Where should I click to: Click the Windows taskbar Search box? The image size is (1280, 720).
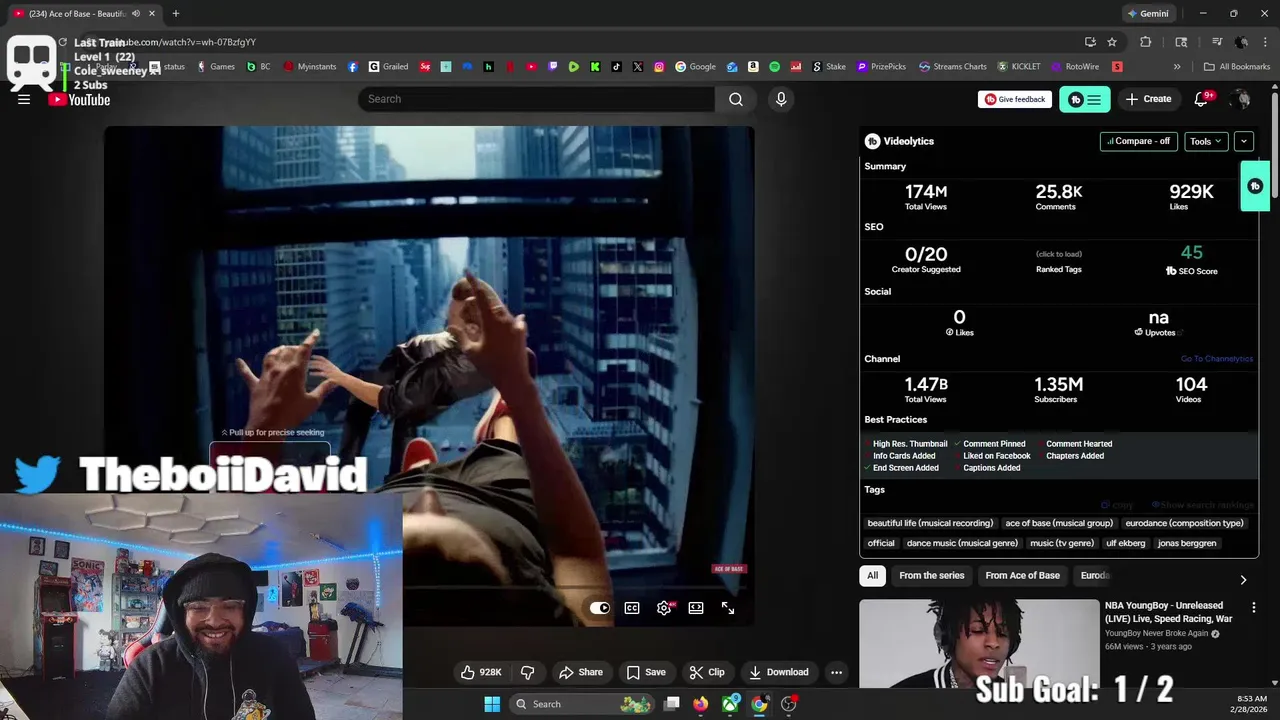pos(583,704)
